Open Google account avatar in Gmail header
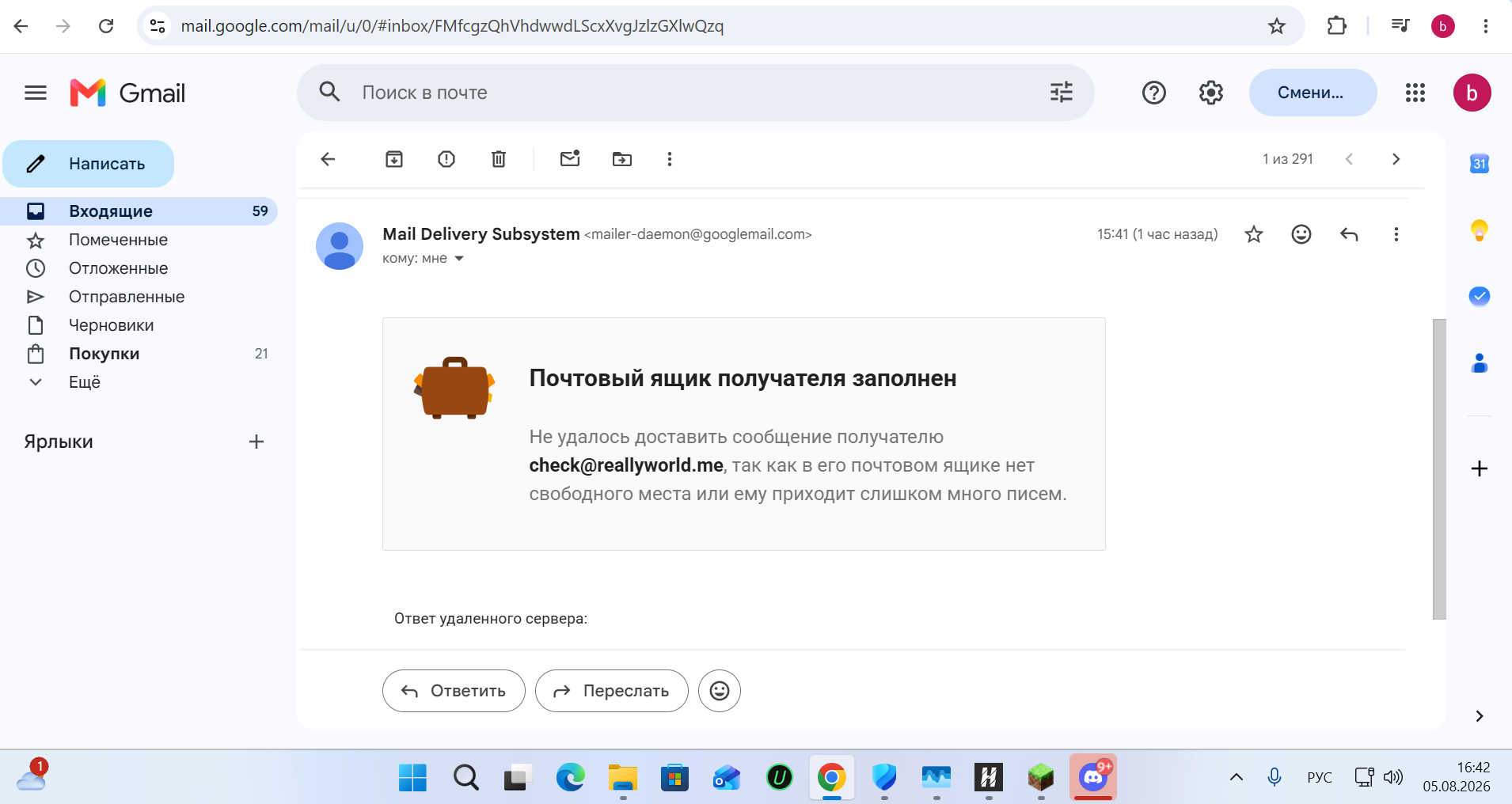 click(1472, 93)
